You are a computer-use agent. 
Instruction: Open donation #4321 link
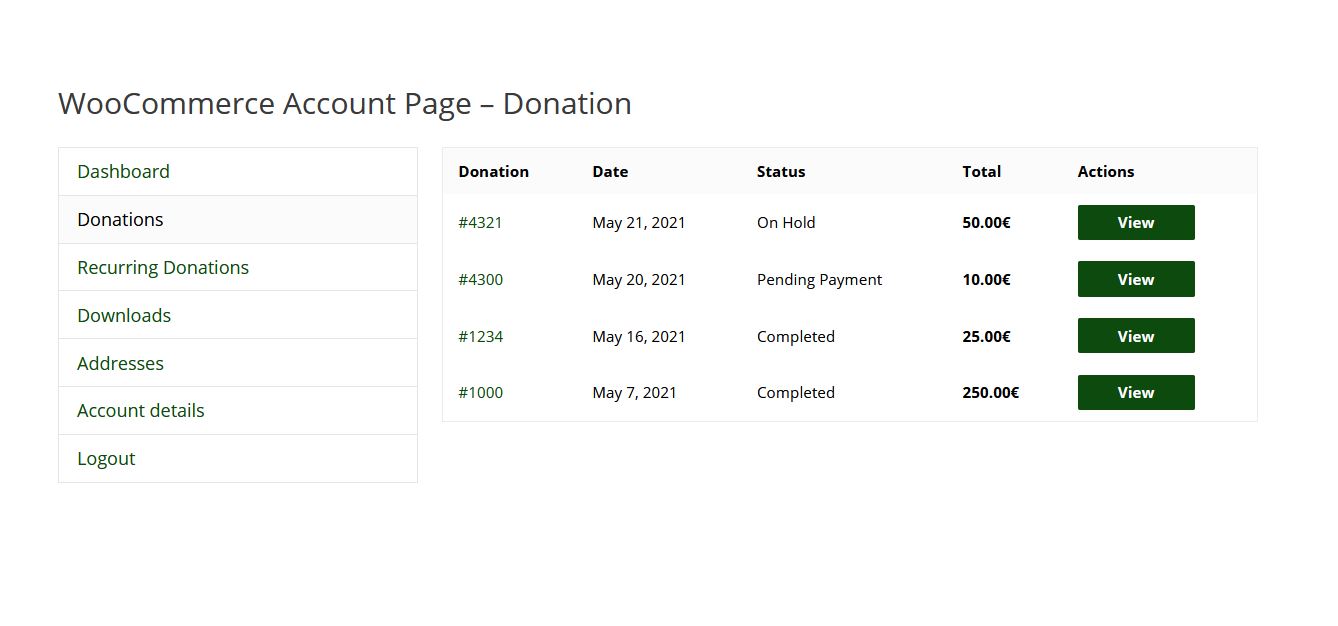(x=480, y=223)
